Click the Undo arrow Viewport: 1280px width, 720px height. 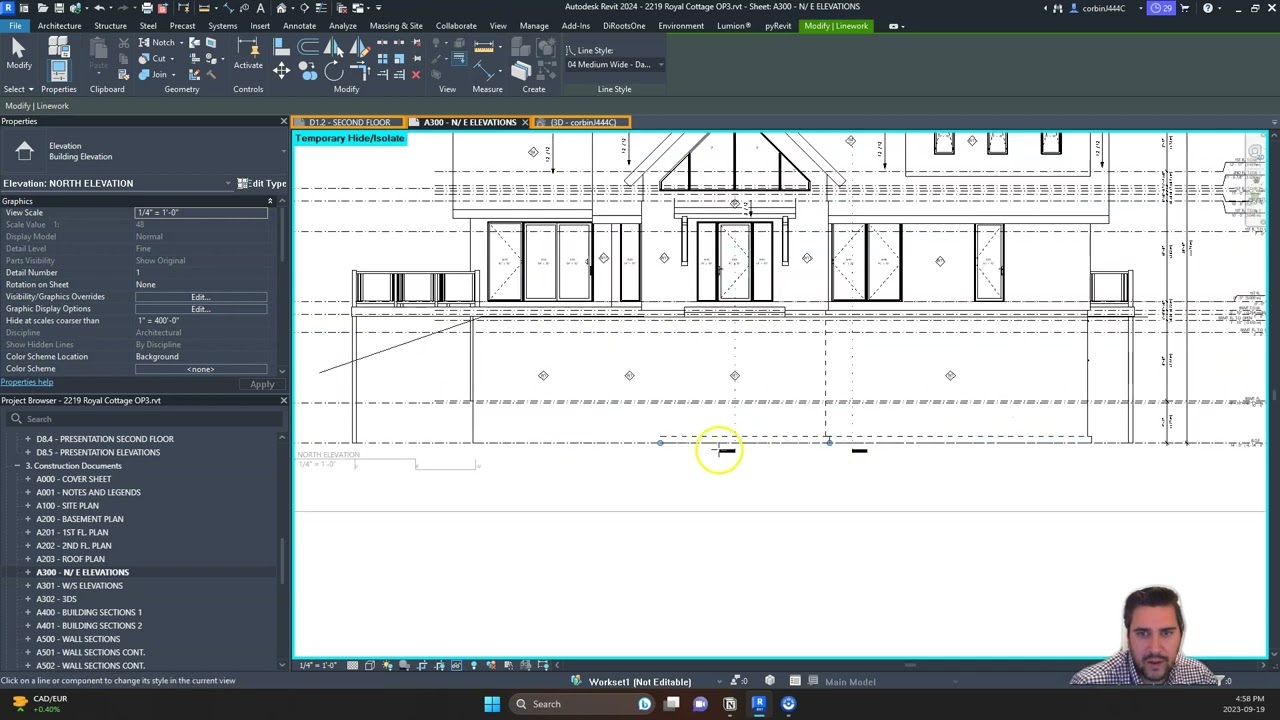[x=99, y=7]
